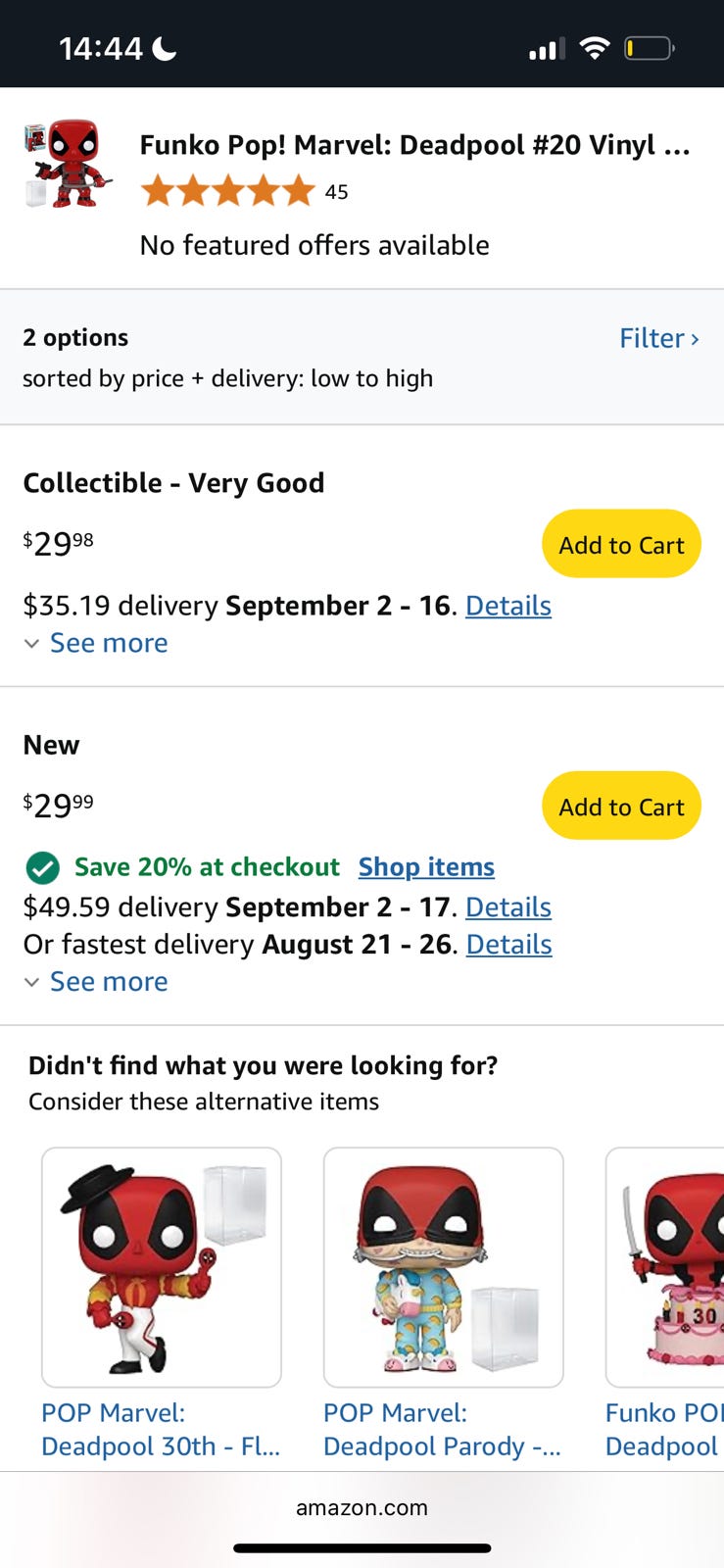Open Details for fastest delivery August 21 - 26
Viewport: 724px width, 1568px height.
click(x=508, y=945)
